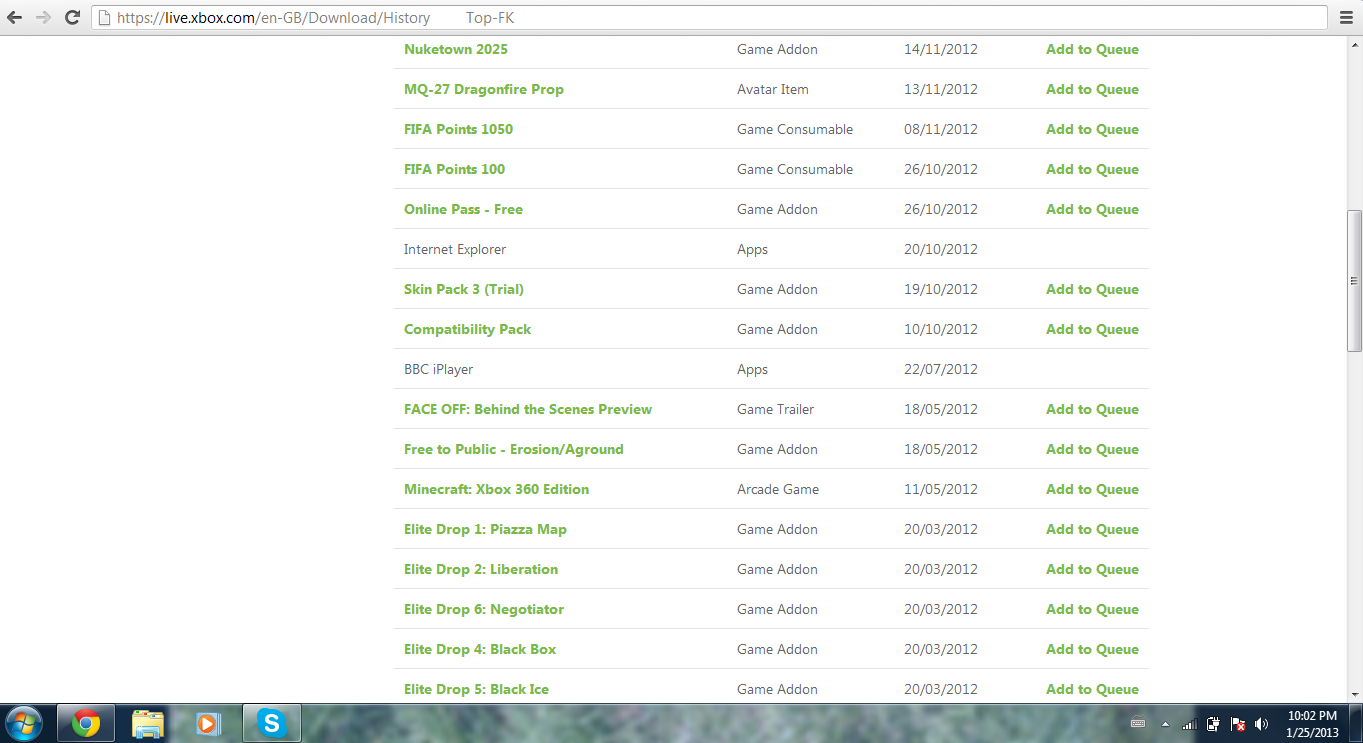Screen dimensions: 1363x743
Task: Add MQ-27 Dragonfire Prop to Queue
Action: coord(1092,89)
